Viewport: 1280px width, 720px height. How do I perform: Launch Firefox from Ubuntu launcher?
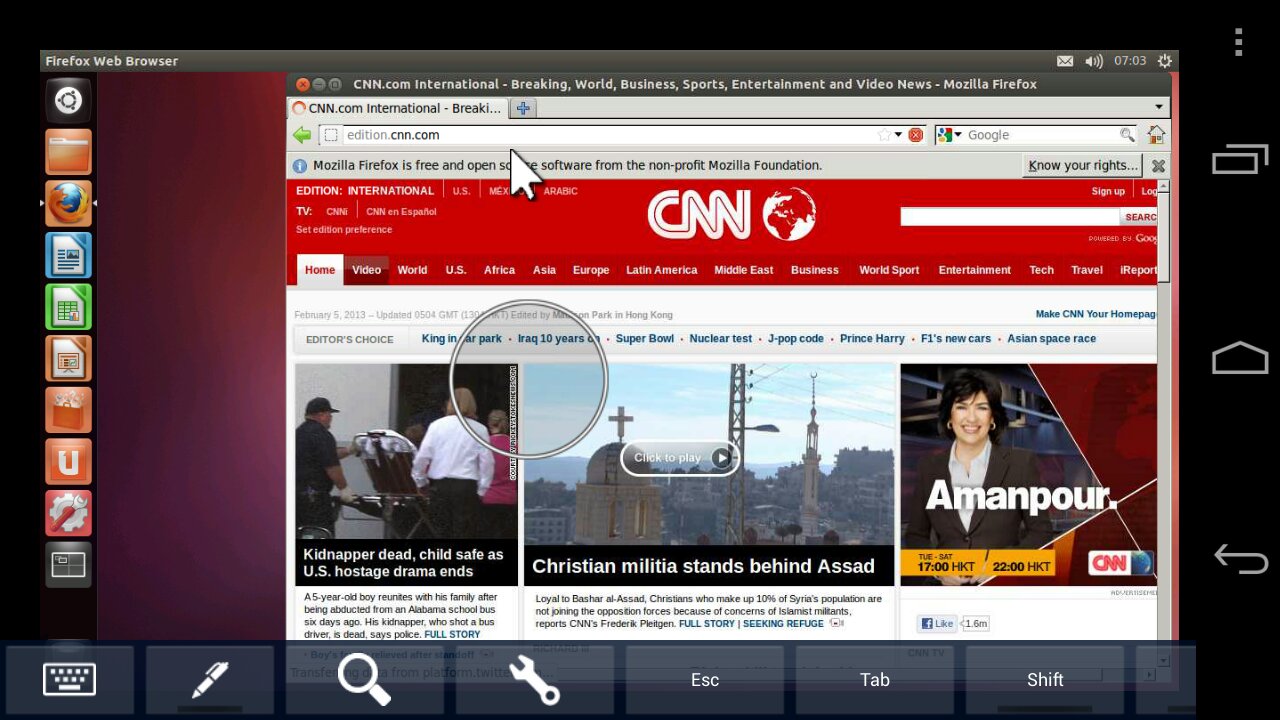coord(68,204)
